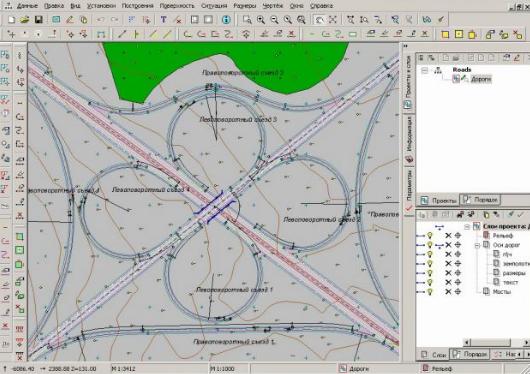This screenshot has height=374, width=530.
Task: Click the open folder icon in toolbar
Action: 25,20
